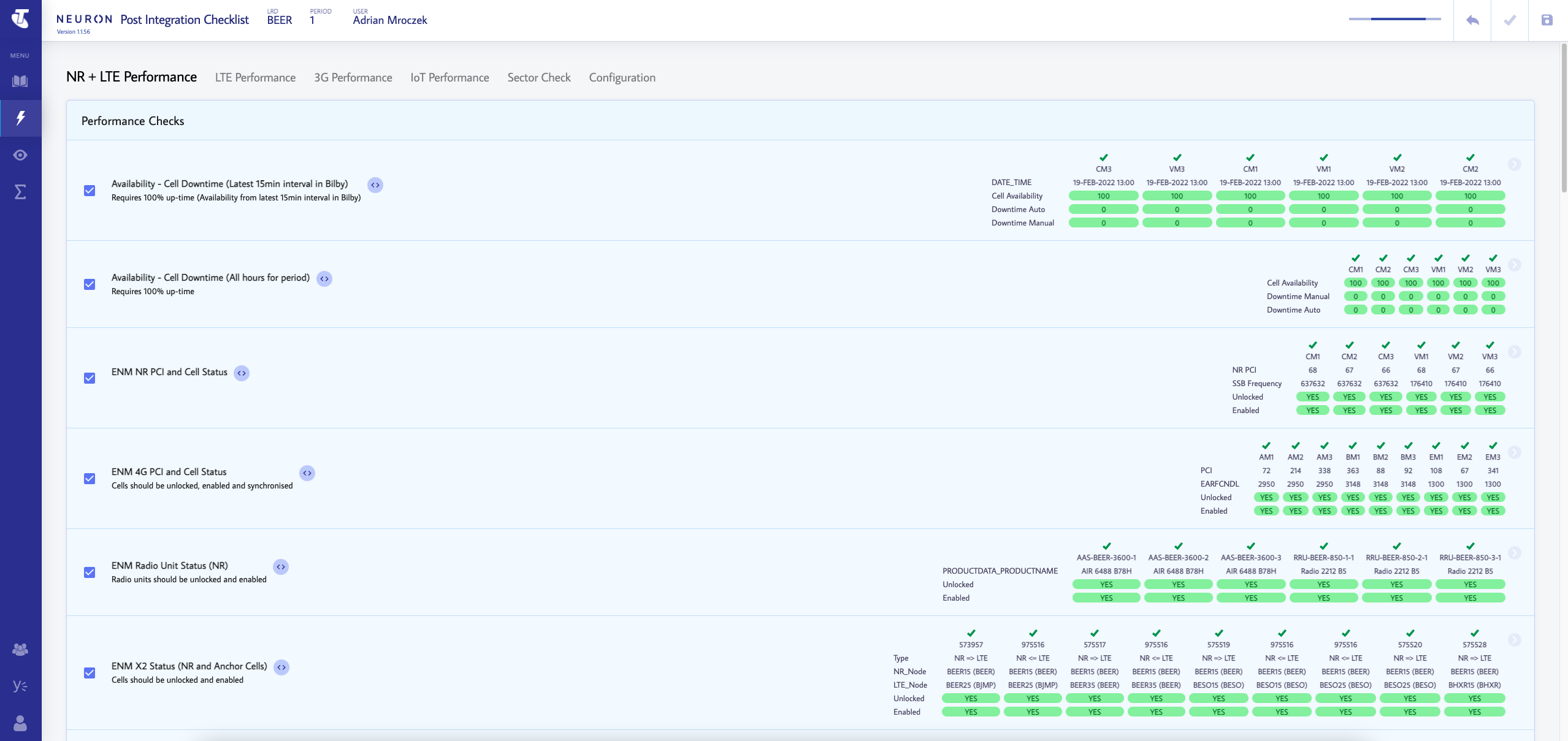Screen dimensions: 1568x741
Task: Click the green check above RRU-BEER-850-3-1
Action: click(1470, 546)
